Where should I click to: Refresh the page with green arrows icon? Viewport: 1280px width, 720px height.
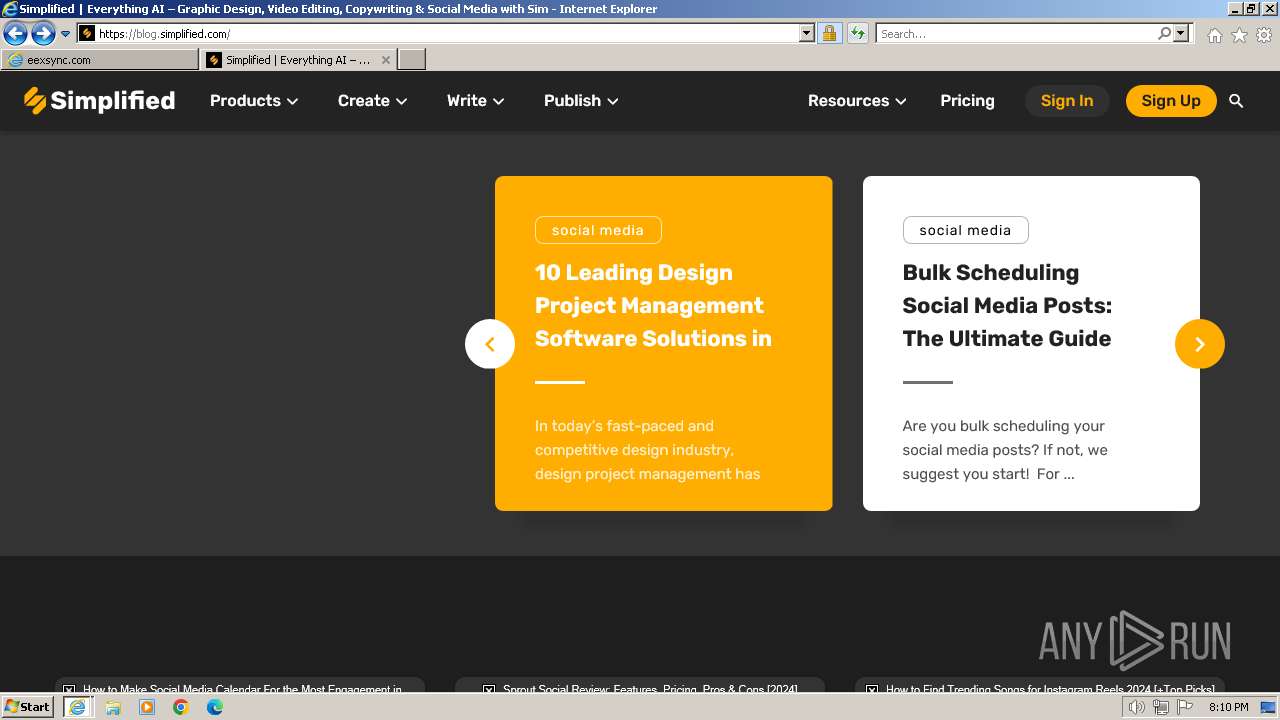click(857, 33)
